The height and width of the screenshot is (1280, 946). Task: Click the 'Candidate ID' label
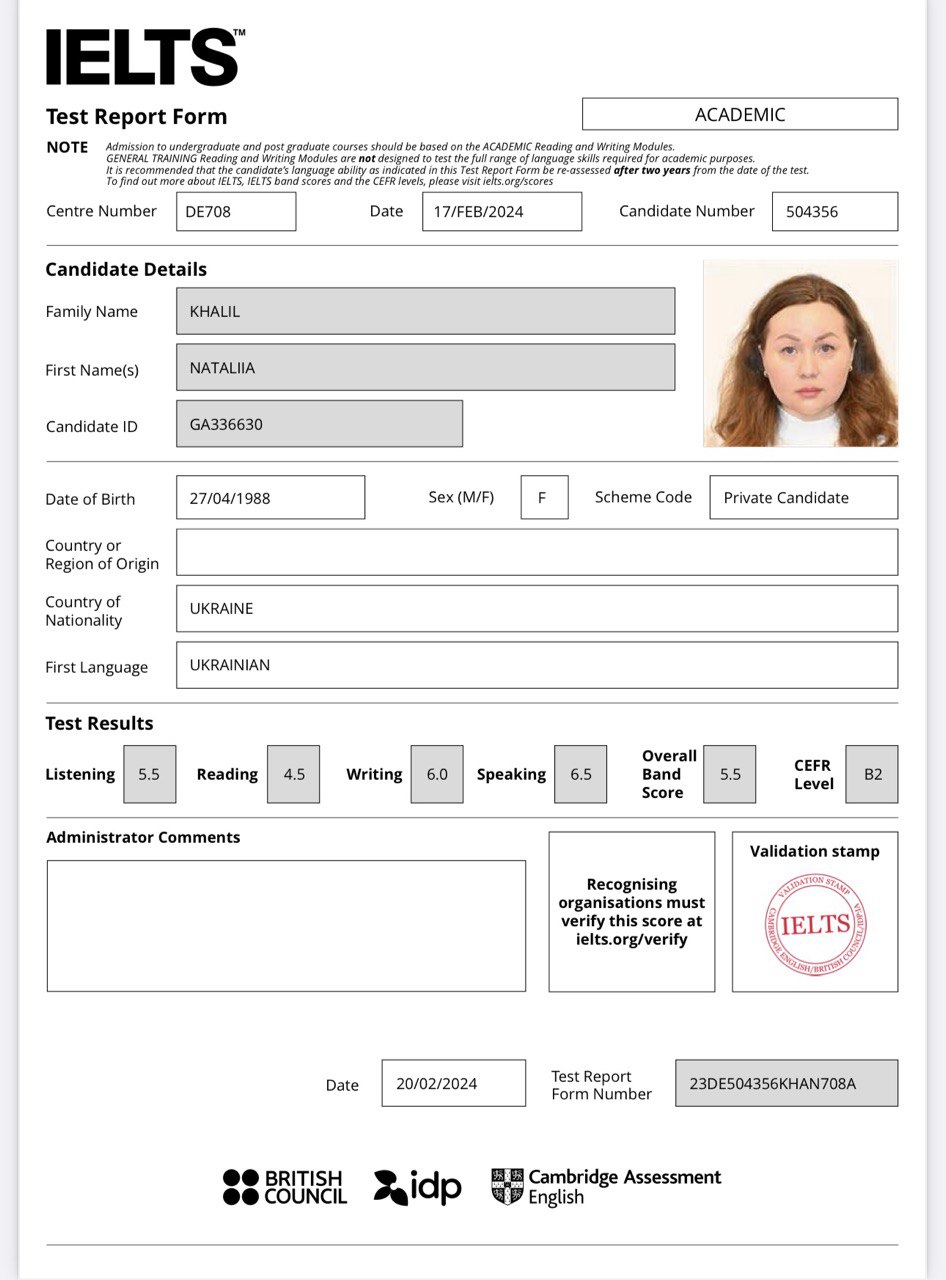[92, 426]
